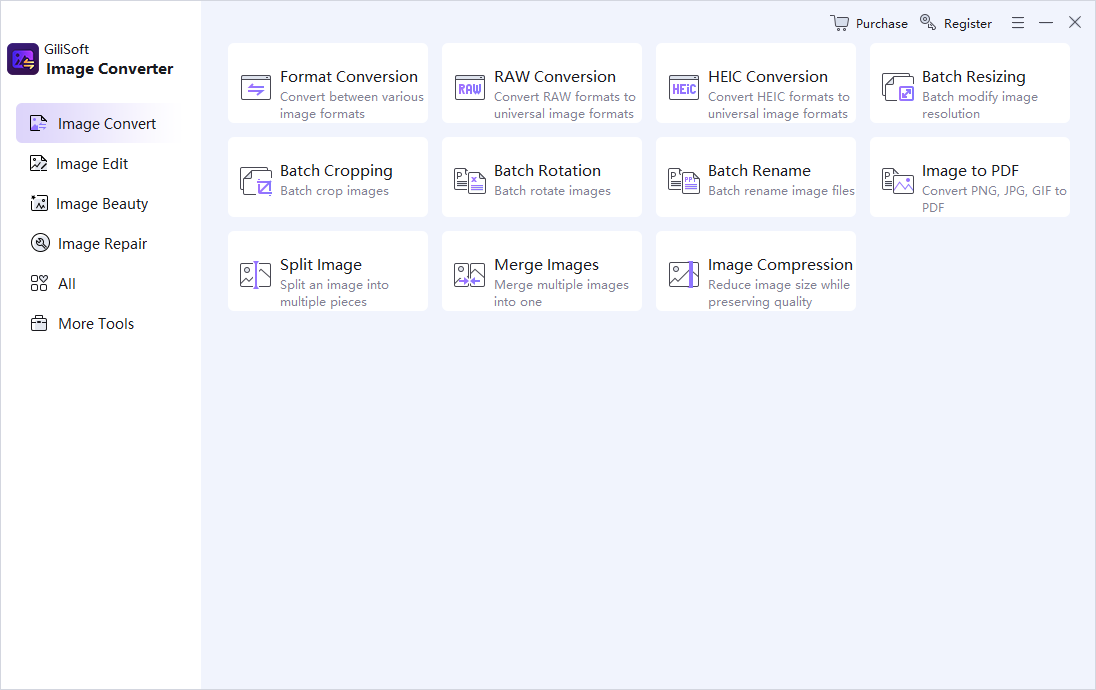The width and height of the screenshot is (1096, 690).
Task: Switch to Image Edit label
Action: pyautogui.click(x=92, y=164)
